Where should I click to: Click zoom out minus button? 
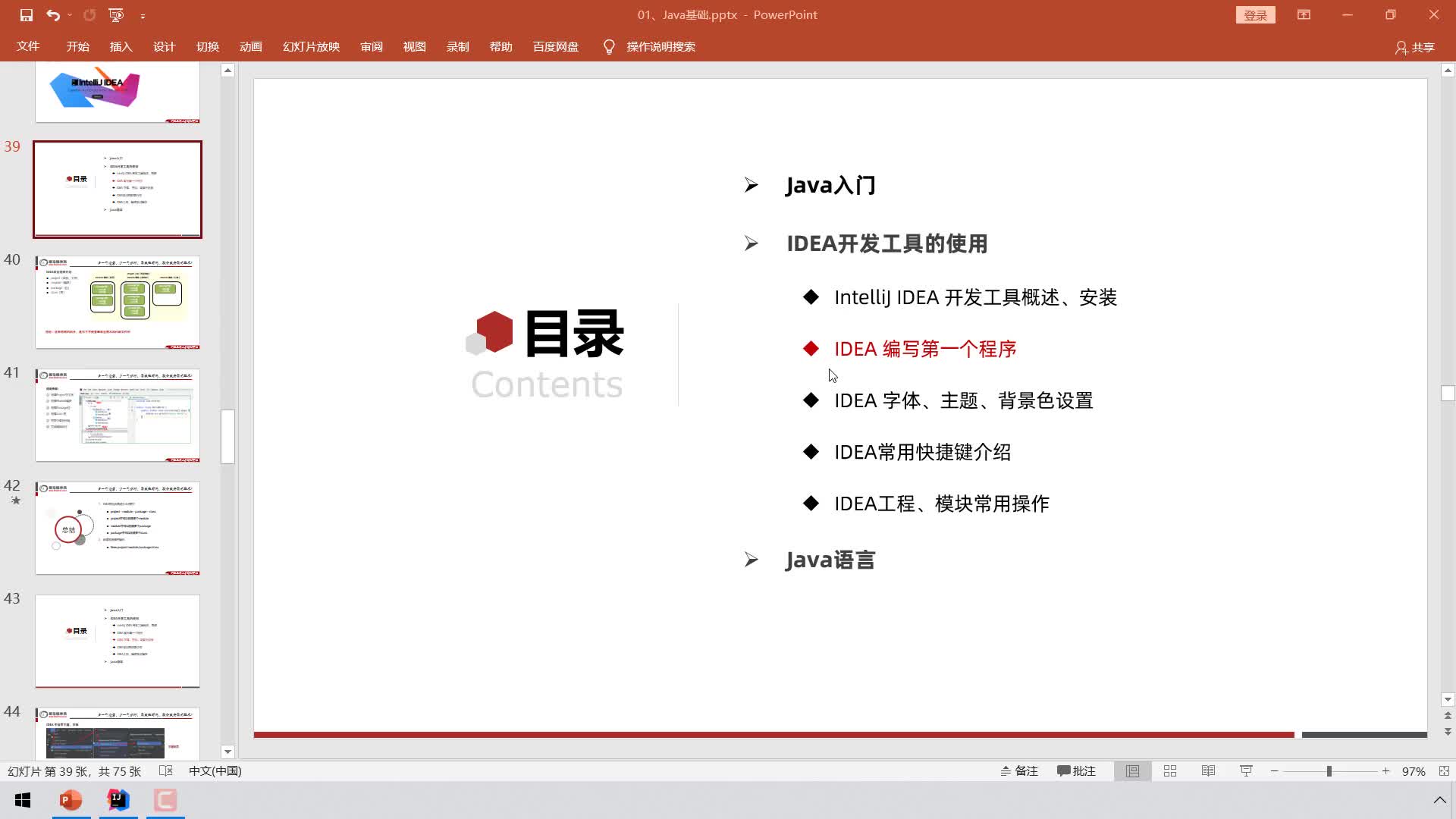1275,771
